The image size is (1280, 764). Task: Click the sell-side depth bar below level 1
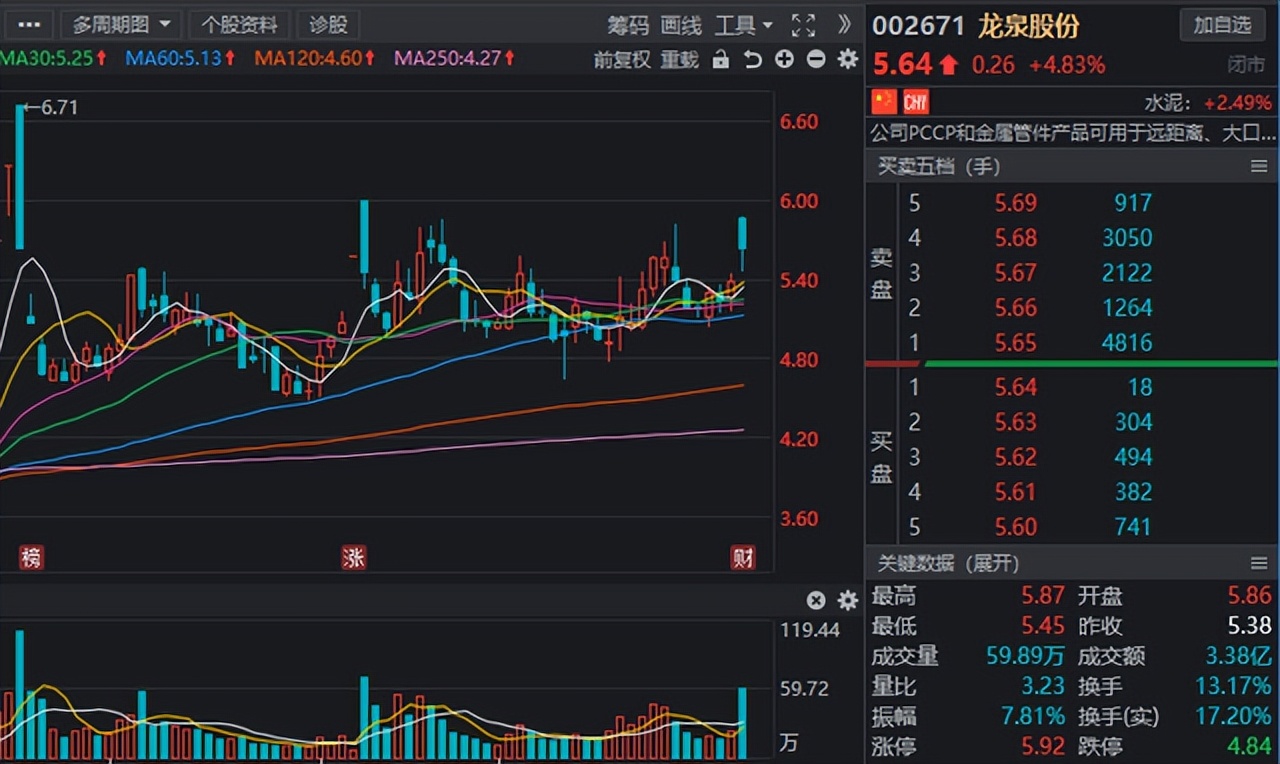point(1070,364)
